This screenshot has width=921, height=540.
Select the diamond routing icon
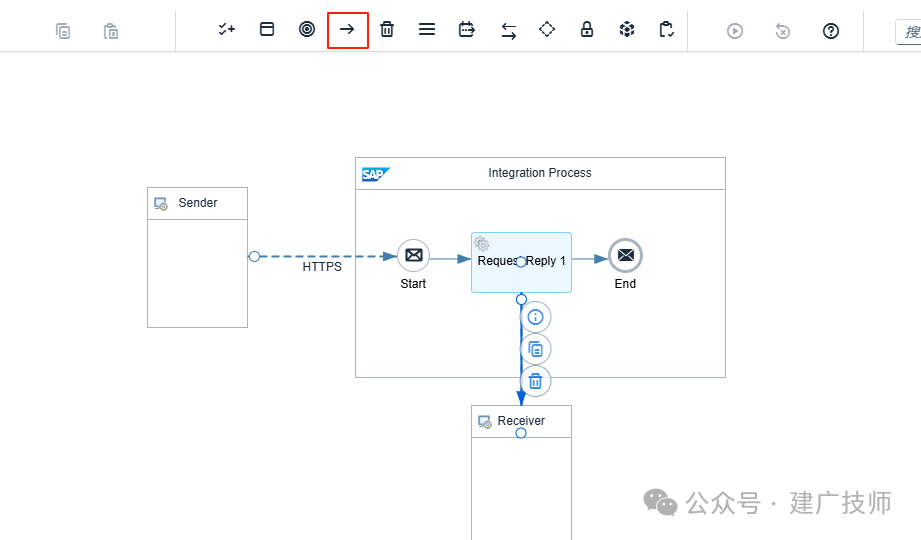(547, 29)
